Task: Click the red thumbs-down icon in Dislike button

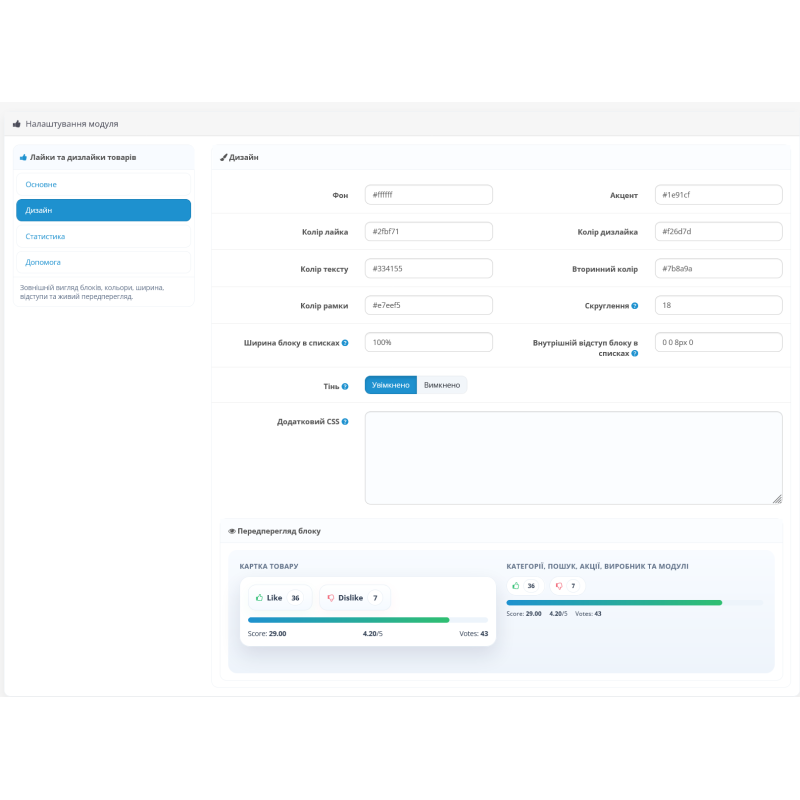Action: (331, 597)
